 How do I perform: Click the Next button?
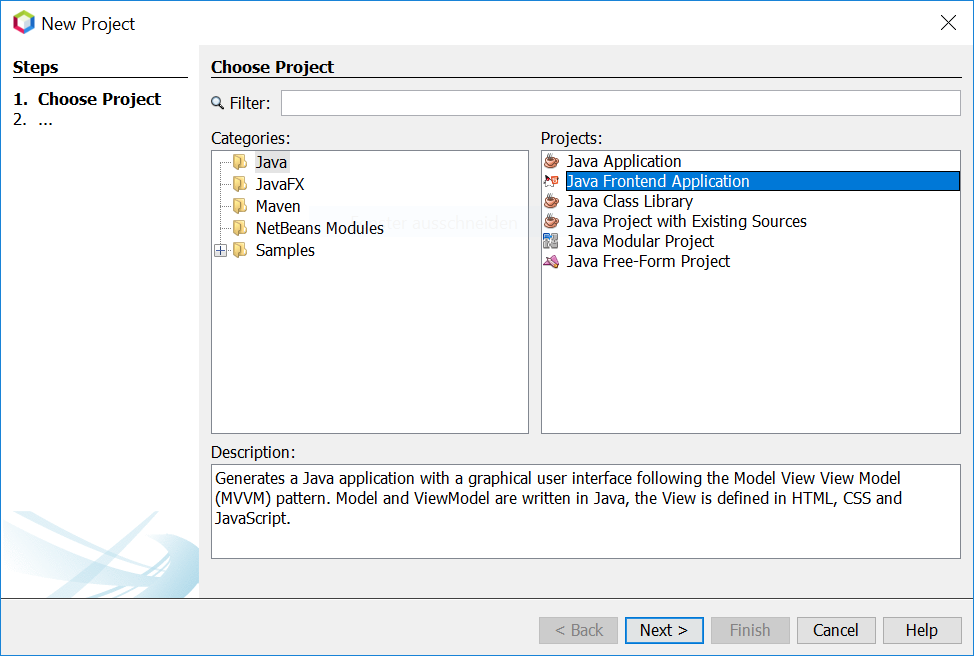click(x=664, y=630)
